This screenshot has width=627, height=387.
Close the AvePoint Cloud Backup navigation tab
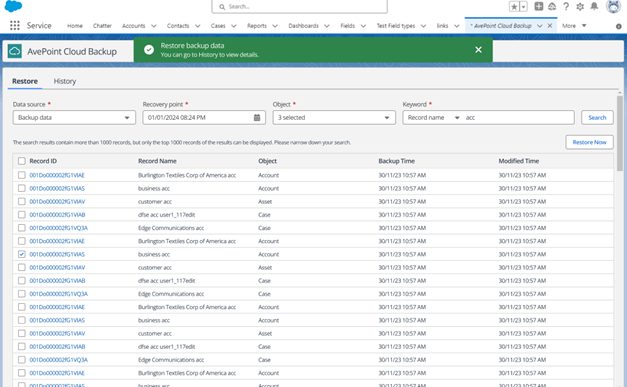point(550,26)
